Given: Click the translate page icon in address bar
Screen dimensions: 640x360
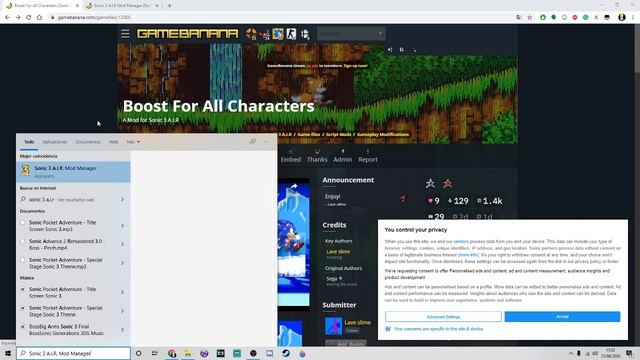Looking at the screenshot, I should click(518, 18).
